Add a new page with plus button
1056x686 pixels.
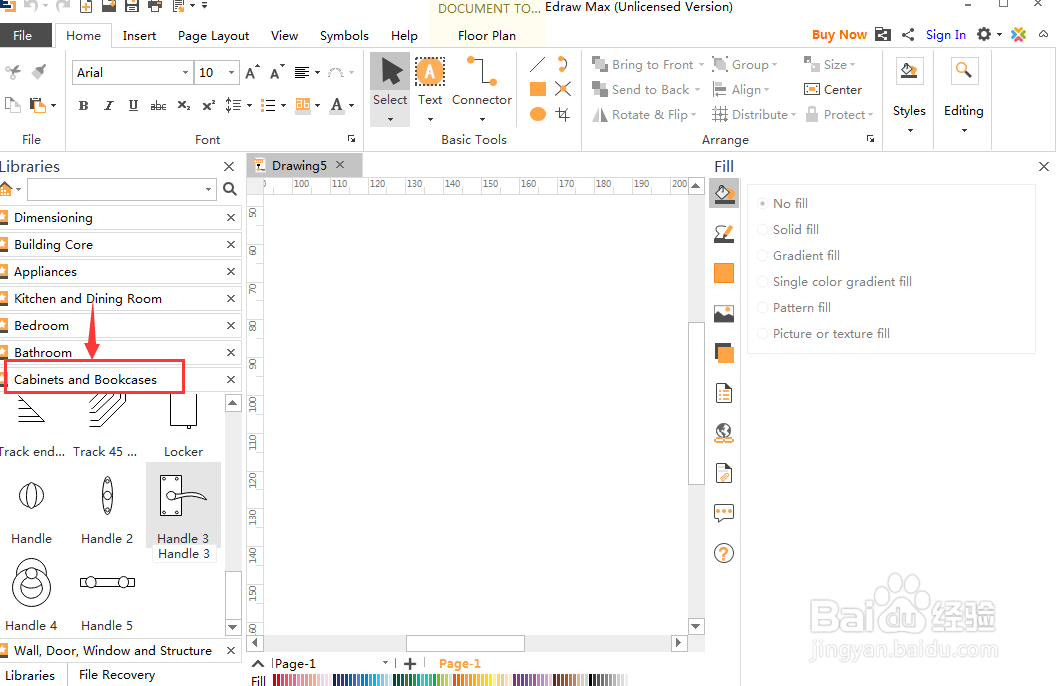tap(409, 664)
